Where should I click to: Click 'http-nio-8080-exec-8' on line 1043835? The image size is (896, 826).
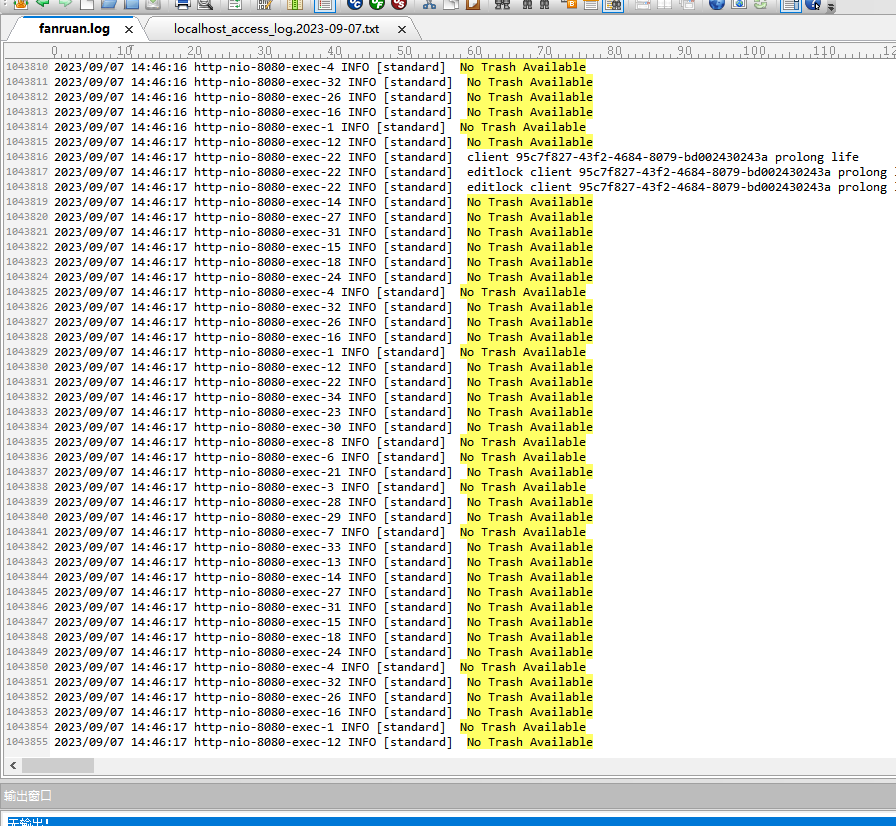(264, 442)
